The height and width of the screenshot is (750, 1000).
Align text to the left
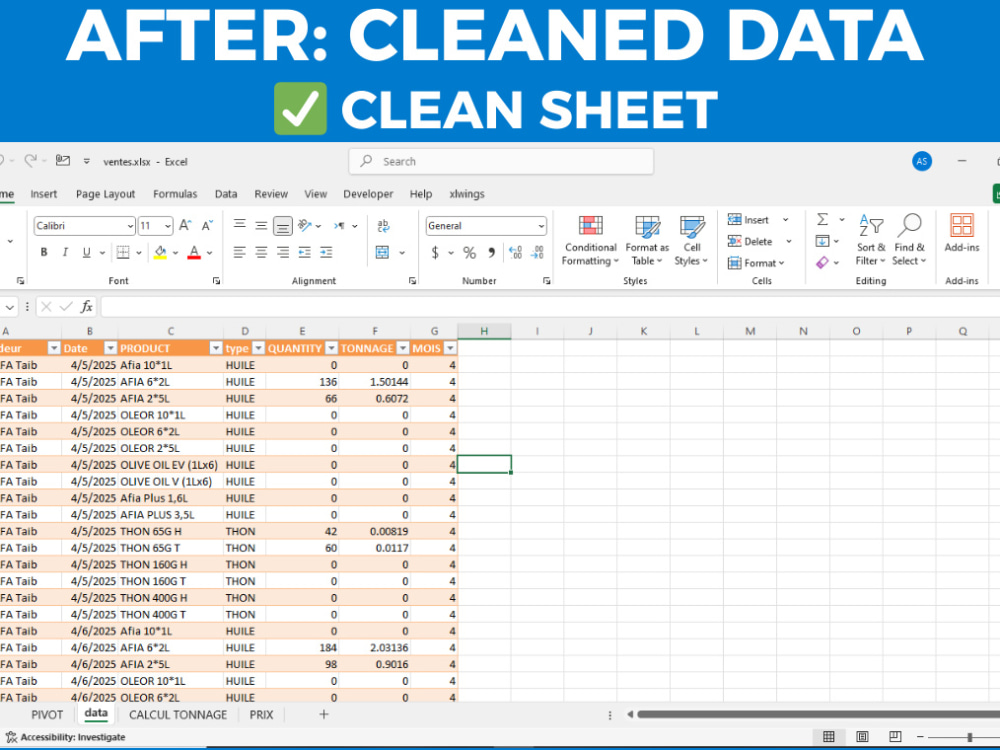click(x=240, y=253)
